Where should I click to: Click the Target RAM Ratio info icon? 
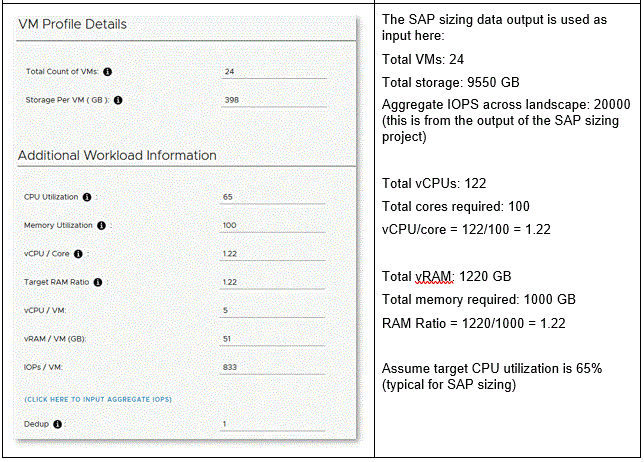(x=98, y=282)
